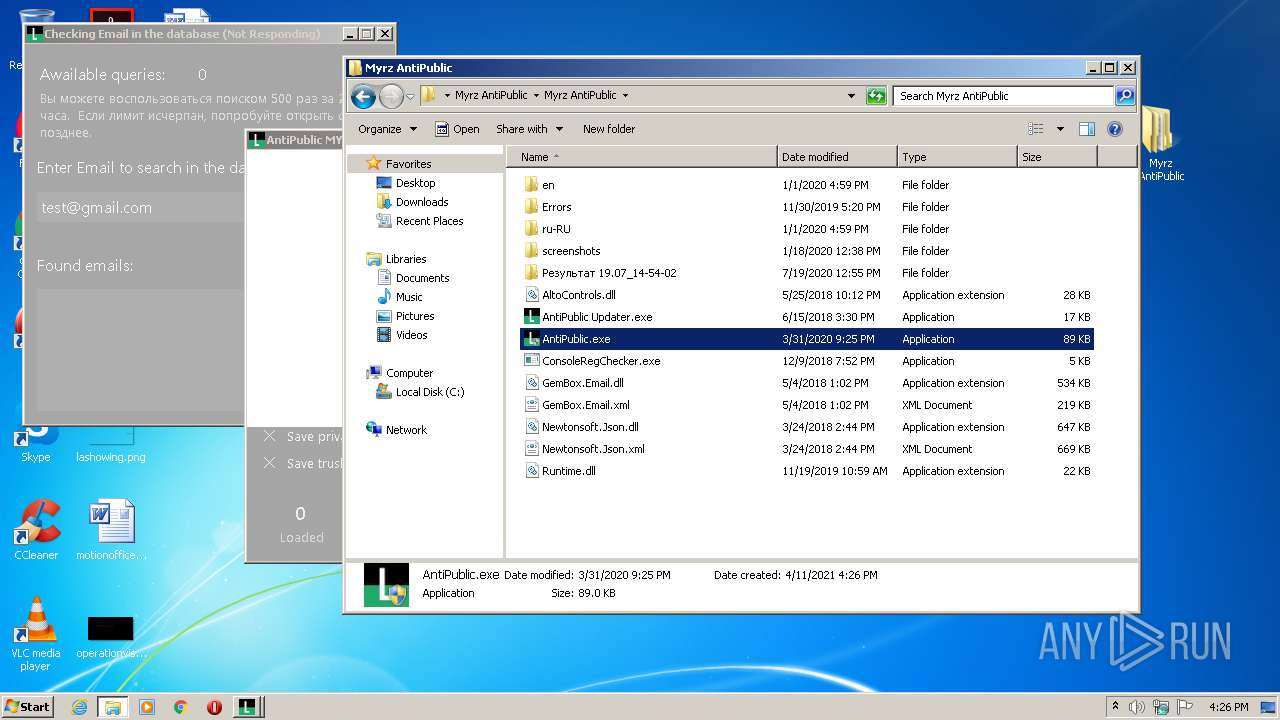Select Documents library
Image resolution: width=1280 pixels, height=720 pixels.
pyautogui.click(x=422, y=278)
